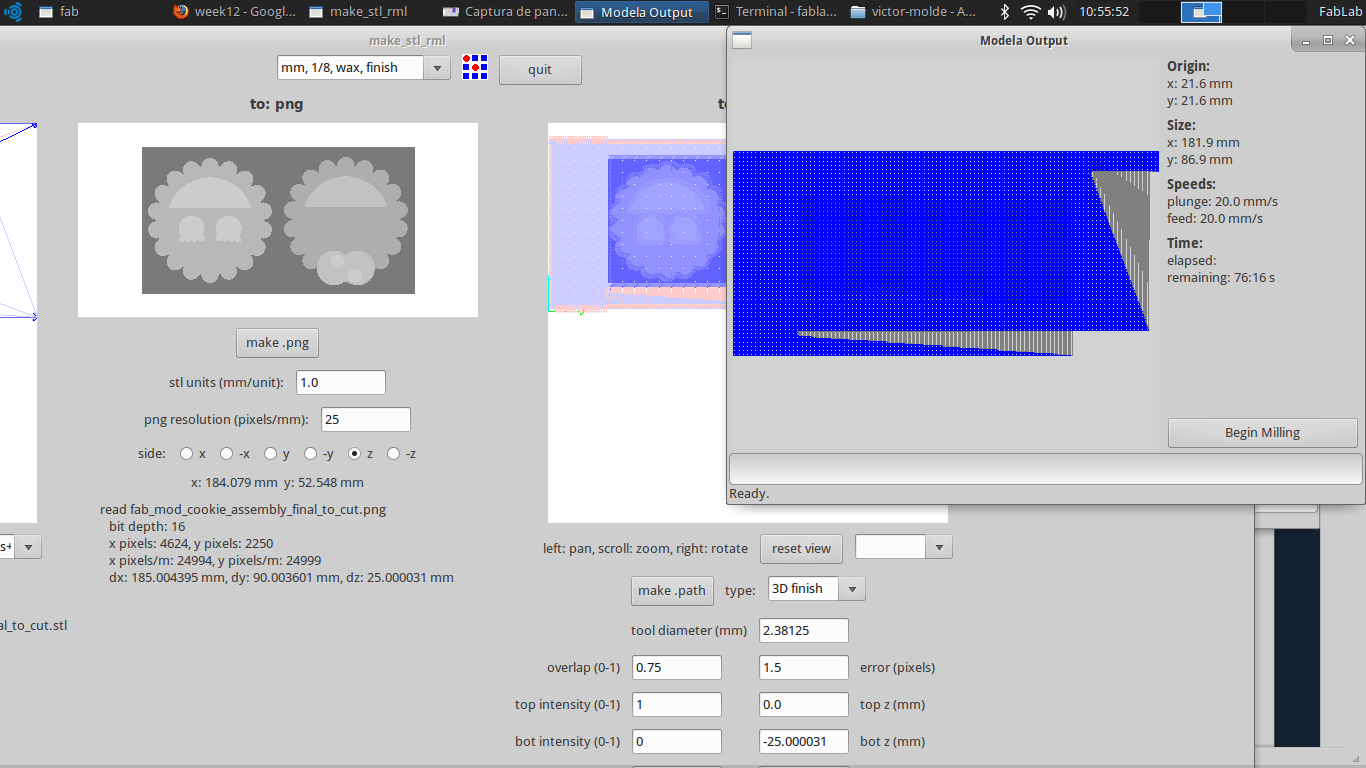Click the Wi-Fi signal icon in the tray
Image resolution: width=1366 pixels, height=768 pixels.
1029,12
